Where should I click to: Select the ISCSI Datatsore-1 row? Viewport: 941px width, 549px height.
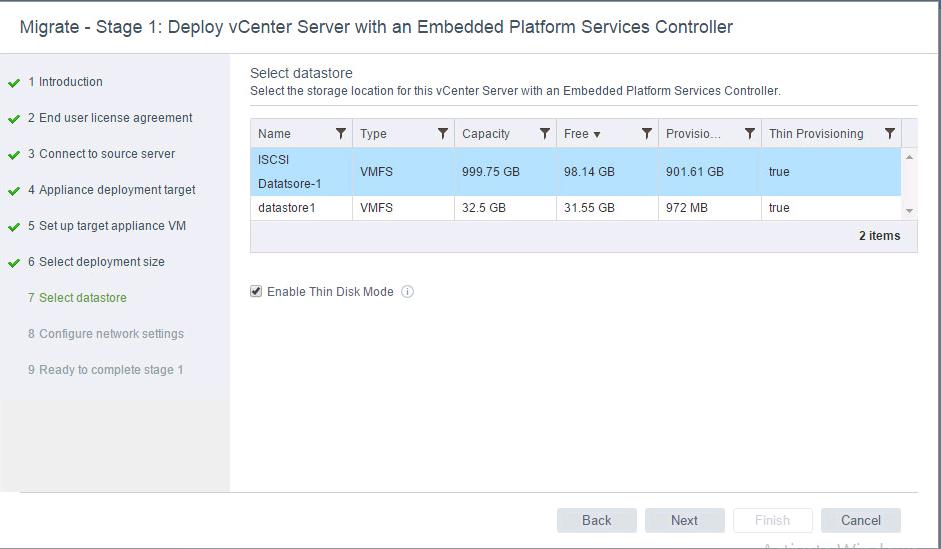[x=576, y=172]
